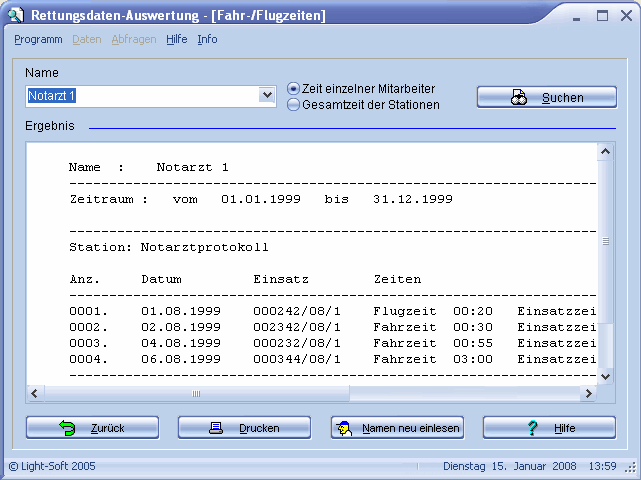Click Einsatz number 000242/08/1

tap(297, 312)
